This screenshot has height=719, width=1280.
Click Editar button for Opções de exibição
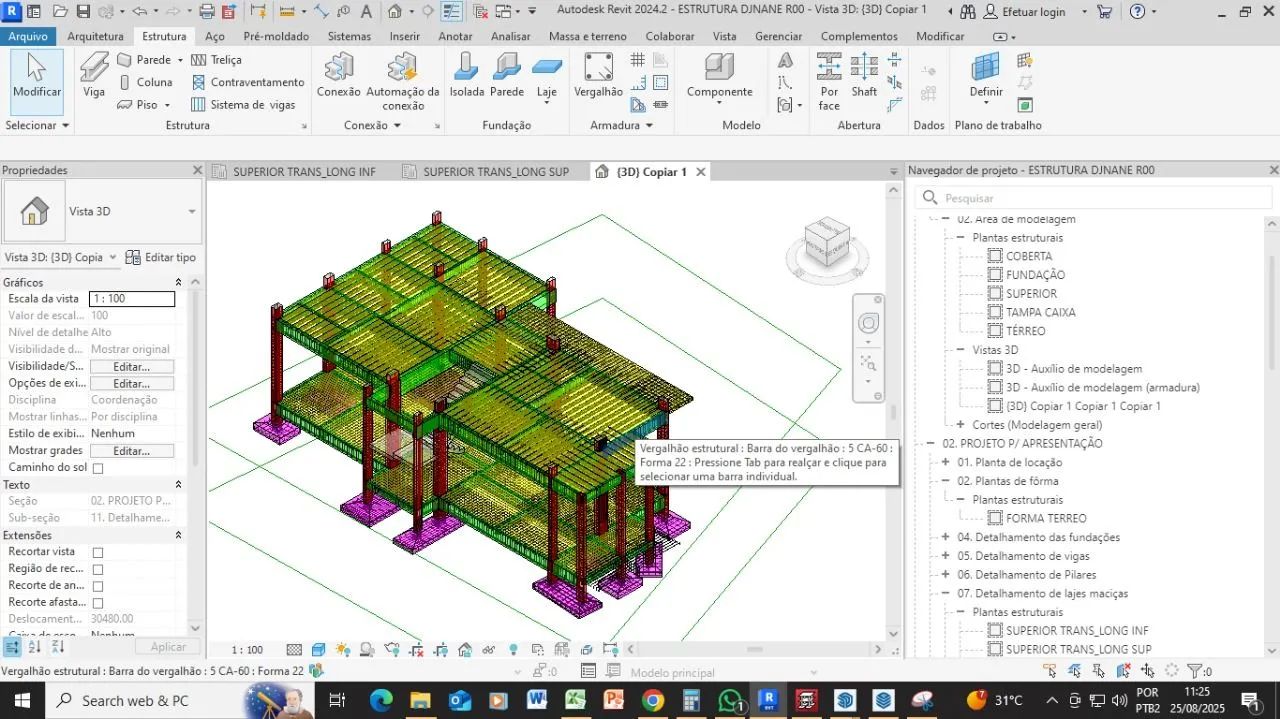(131, 383)
